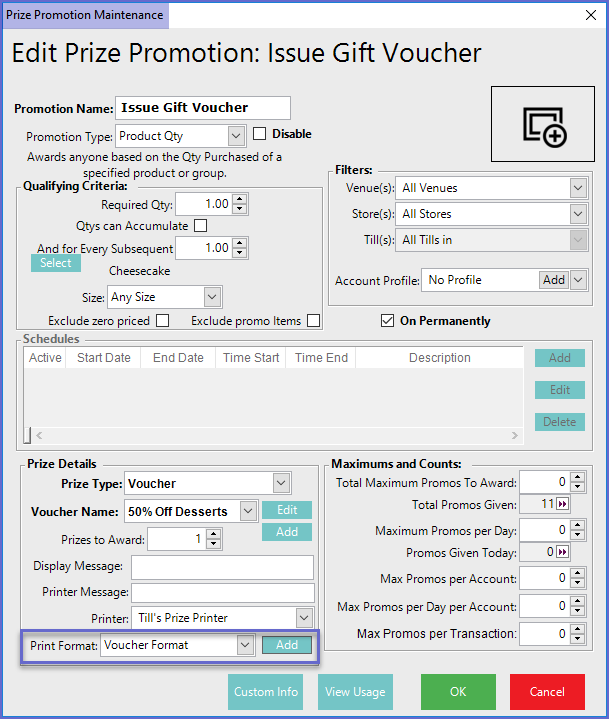Open Total Promos Given details arrow
The image size is (609, 719).
point(562,505)
